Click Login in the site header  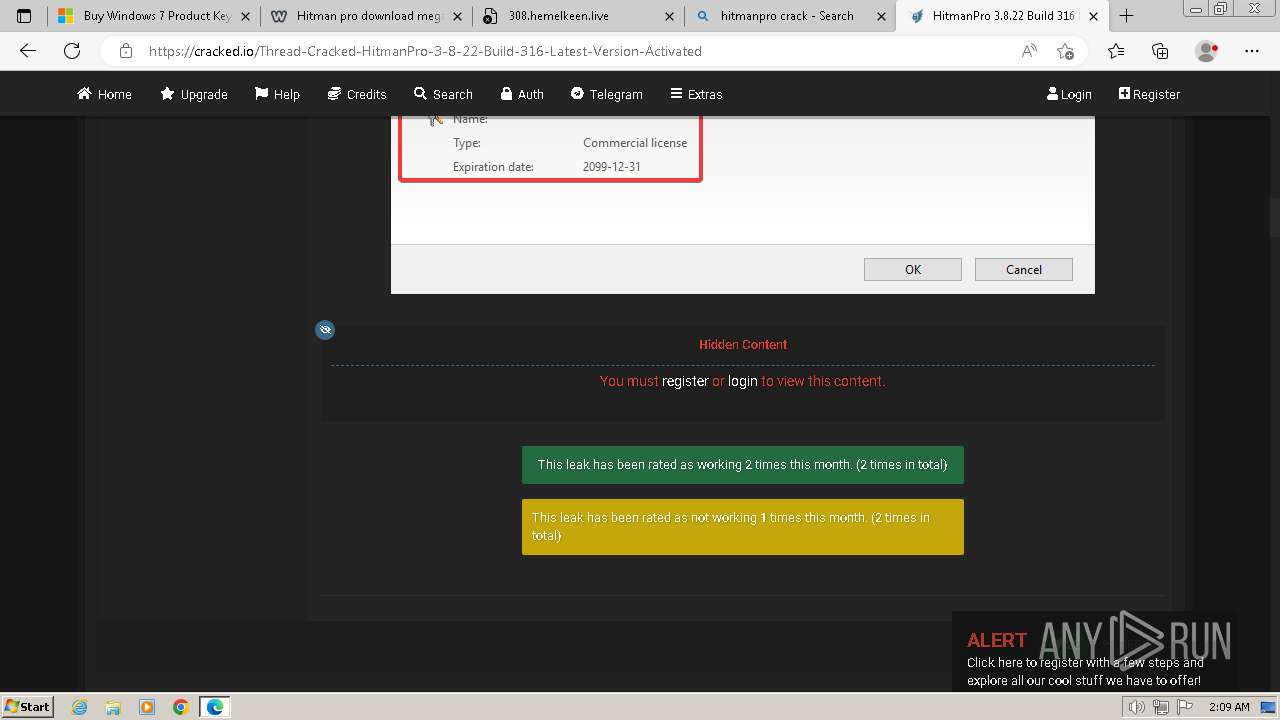click(1069, 94)
